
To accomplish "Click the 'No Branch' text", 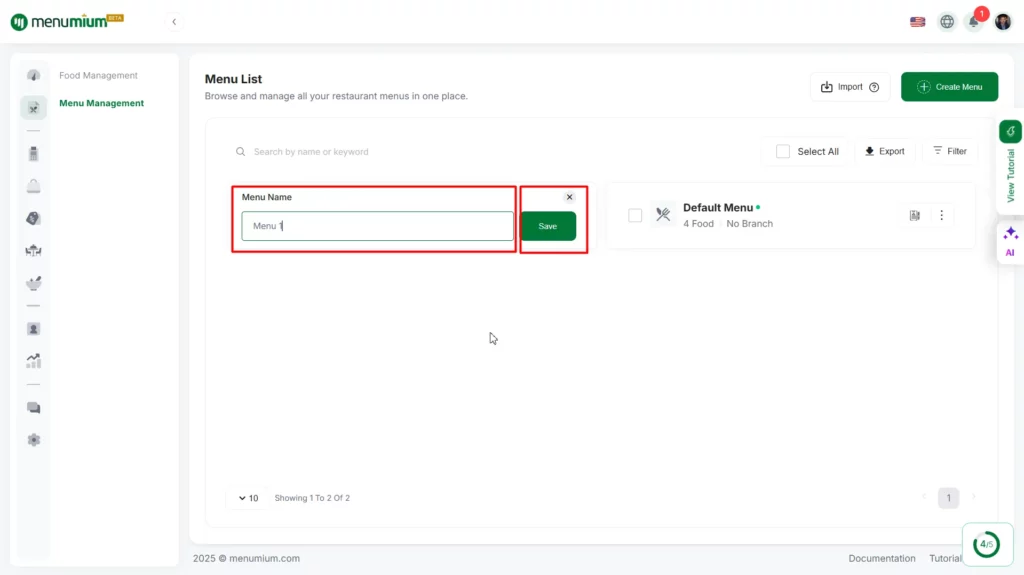I will pos(749,223).
